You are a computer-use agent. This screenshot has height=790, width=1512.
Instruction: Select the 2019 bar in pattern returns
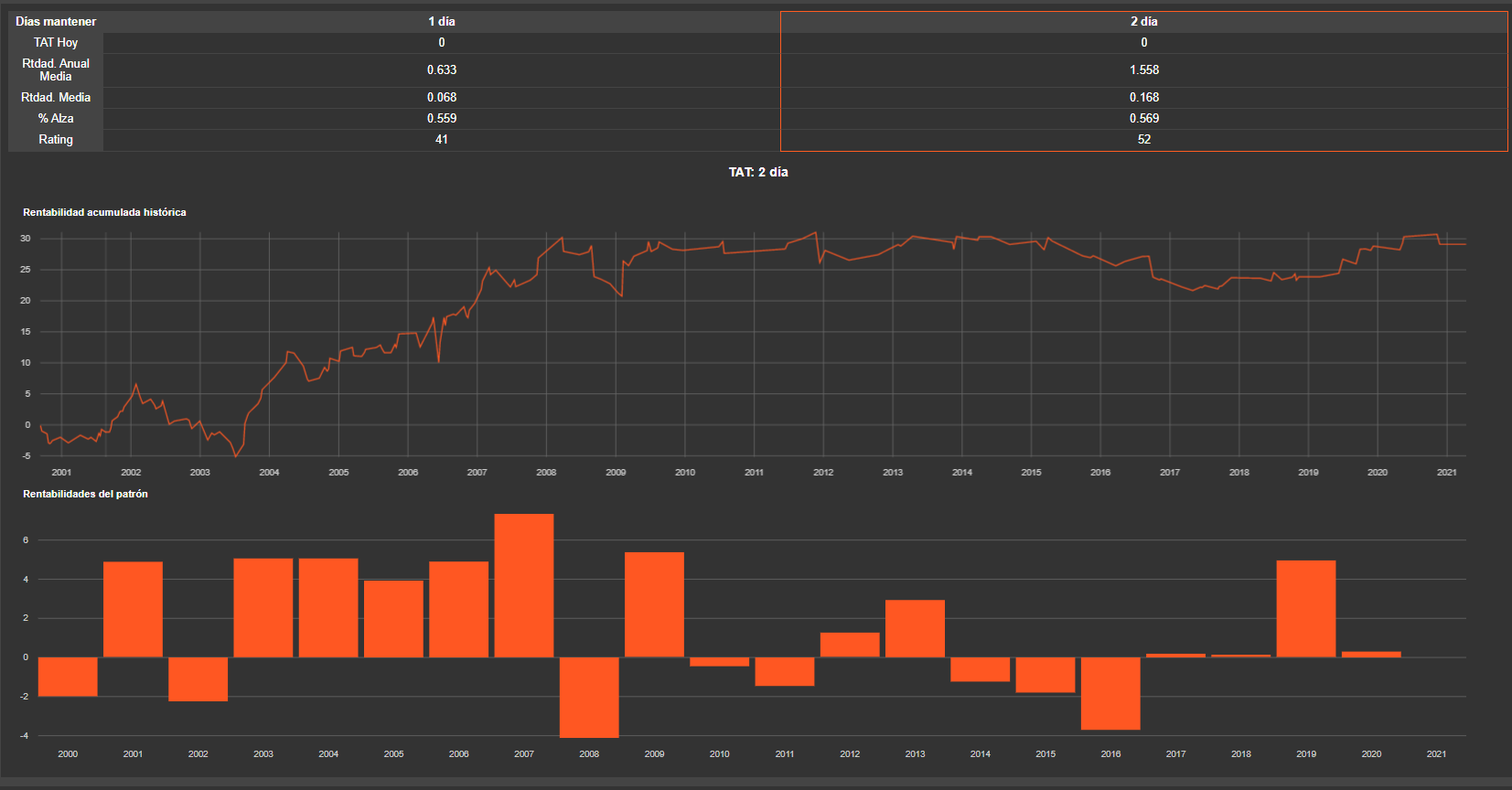pos(1305,608)
